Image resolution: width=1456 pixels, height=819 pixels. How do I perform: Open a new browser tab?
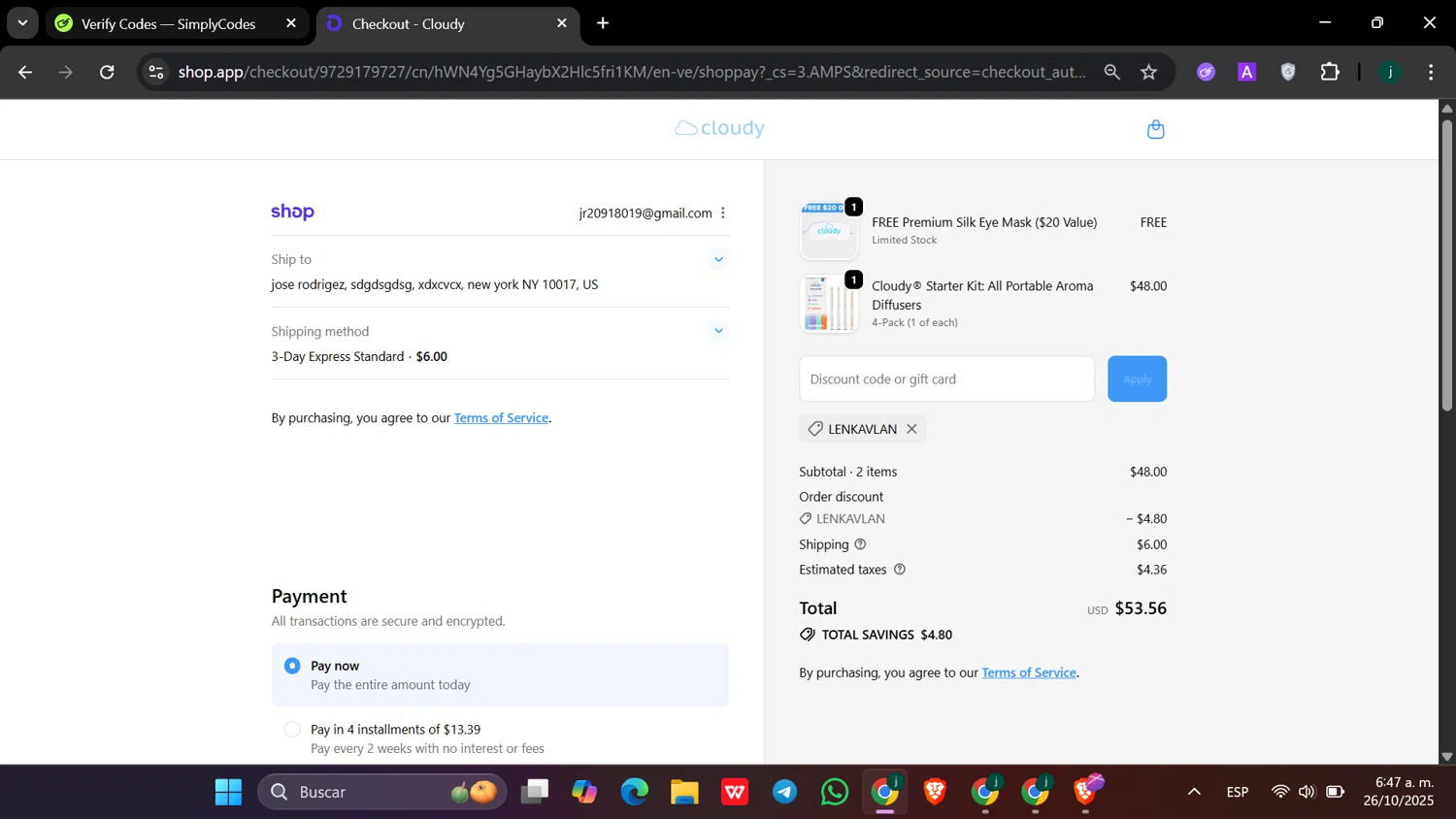pos(603,23)
